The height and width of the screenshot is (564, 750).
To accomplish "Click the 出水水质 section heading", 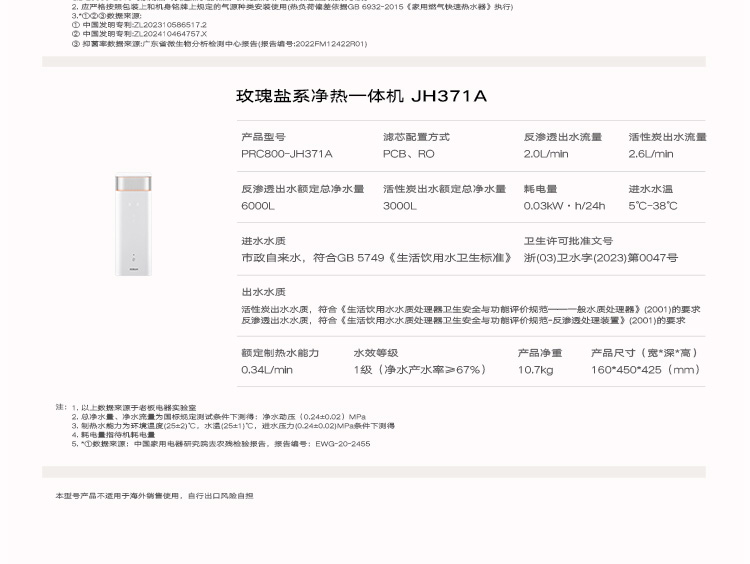I will point(263,292).
